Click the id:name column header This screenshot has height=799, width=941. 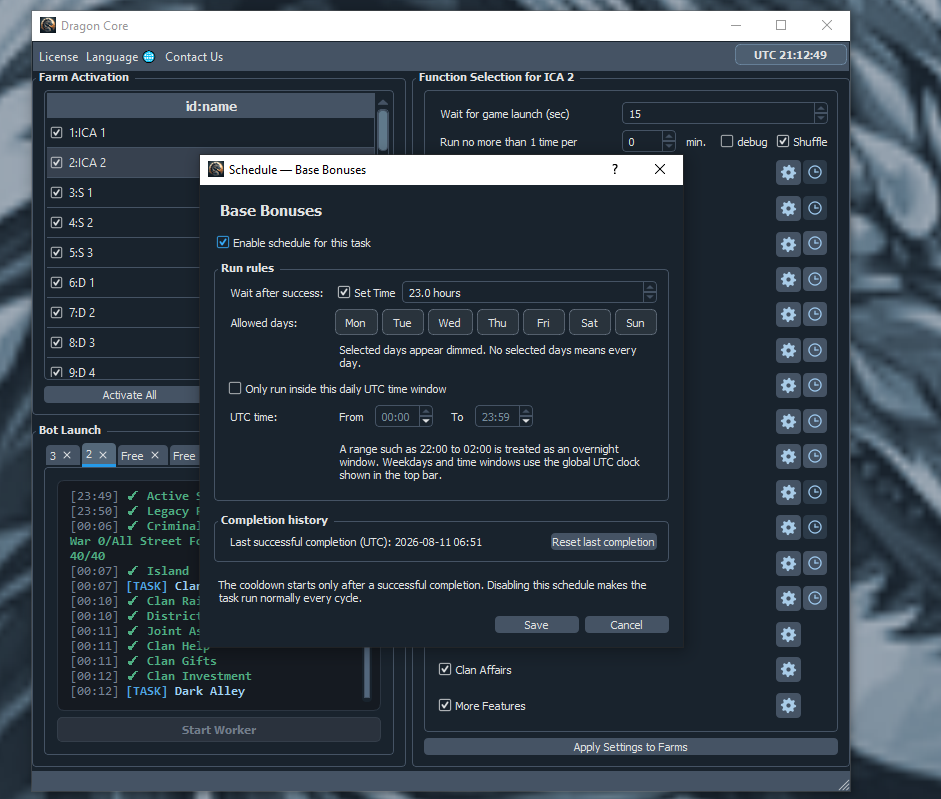coord(211,106)
